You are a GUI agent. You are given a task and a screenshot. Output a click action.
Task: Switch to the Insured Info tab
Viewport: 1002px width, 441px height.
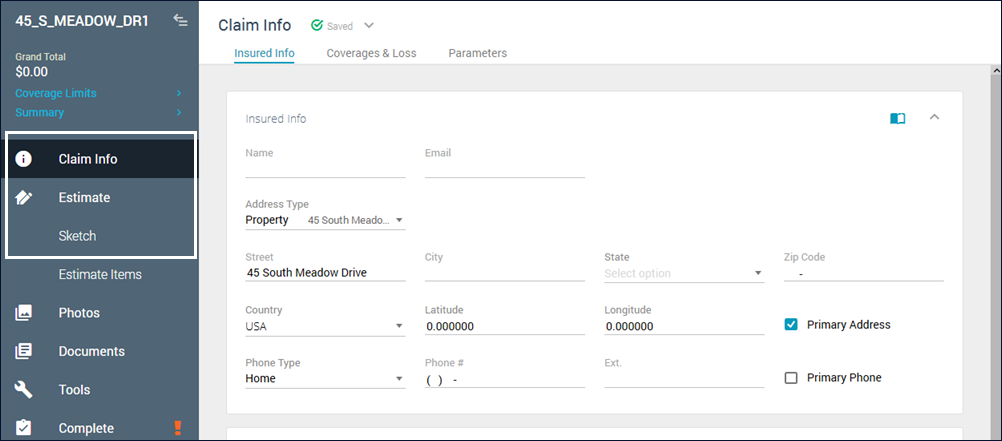(x=265, y=53)
